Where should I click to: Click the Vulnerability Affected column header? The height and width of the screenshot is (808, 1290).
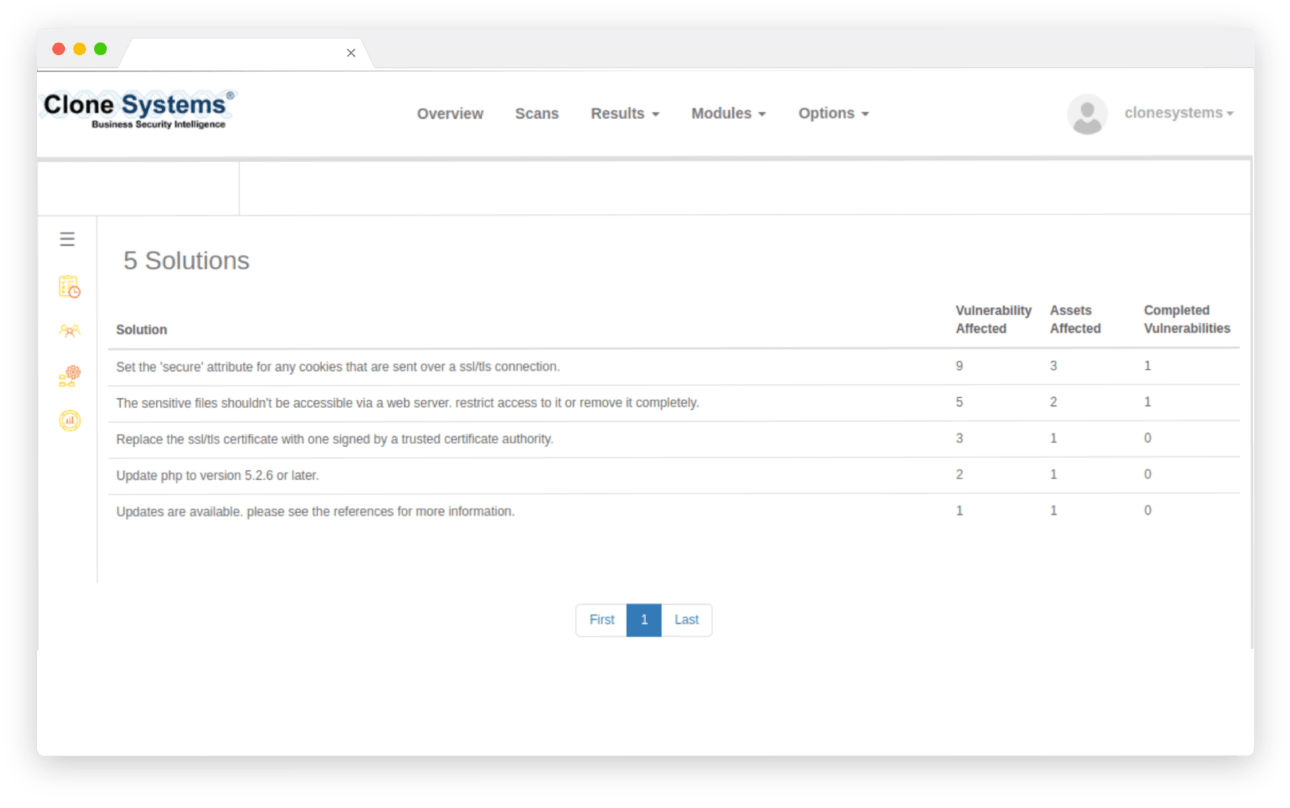coord(994,320)
